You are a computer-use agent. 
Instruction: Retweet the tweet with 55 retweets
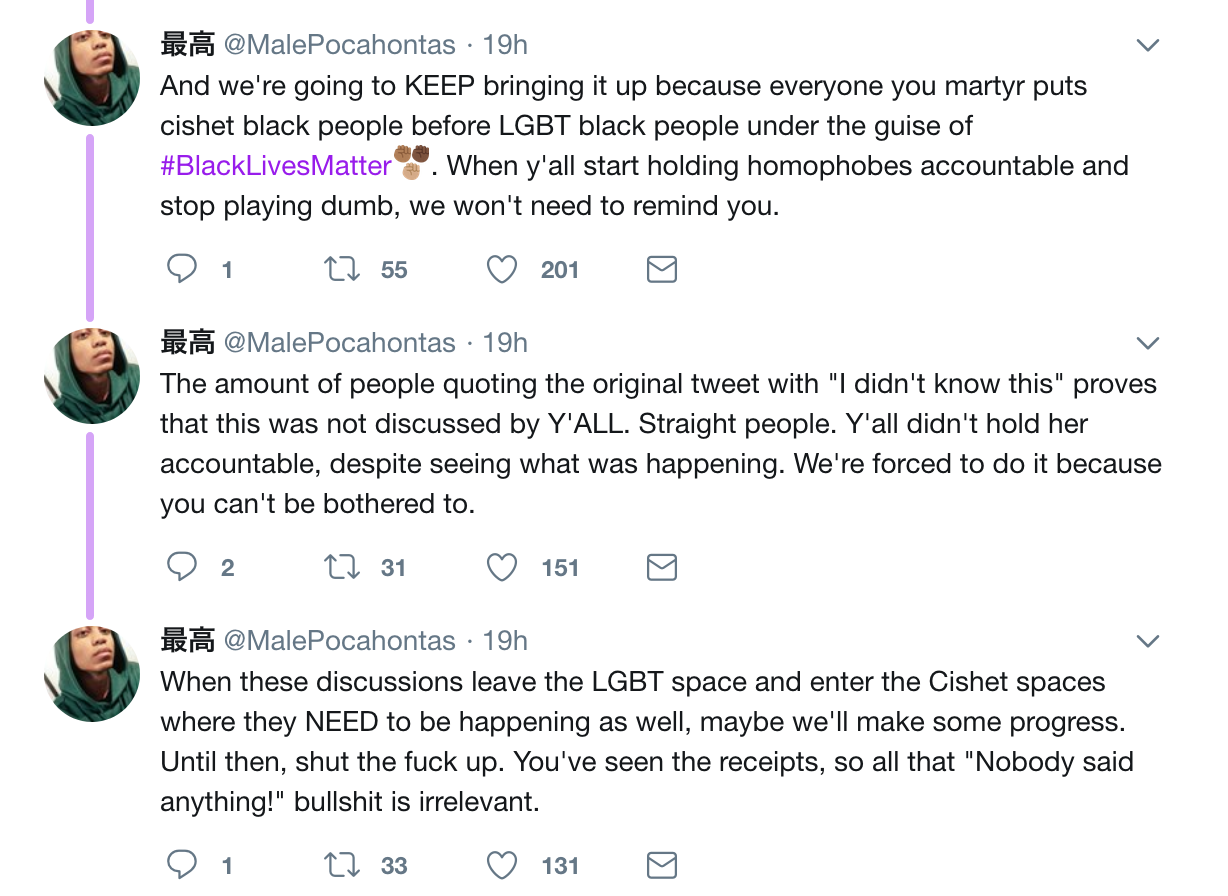342,269
